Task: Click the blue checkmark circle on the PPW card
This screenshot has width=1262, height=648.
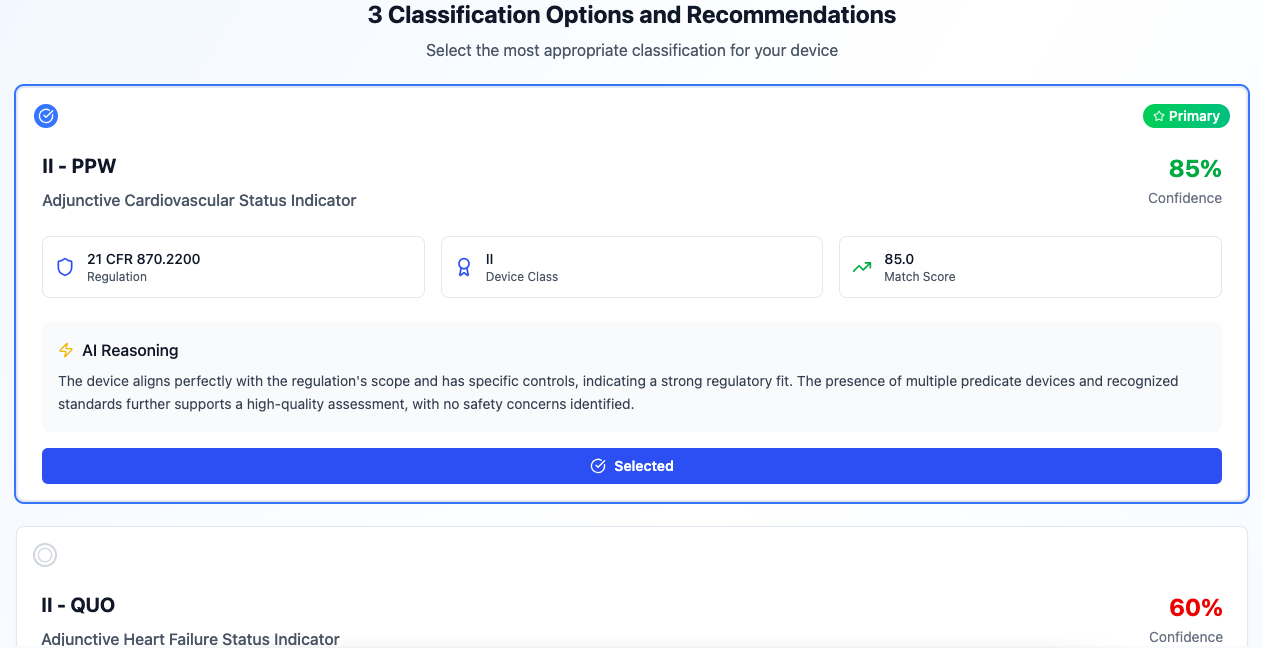Action: click(46, 116)
